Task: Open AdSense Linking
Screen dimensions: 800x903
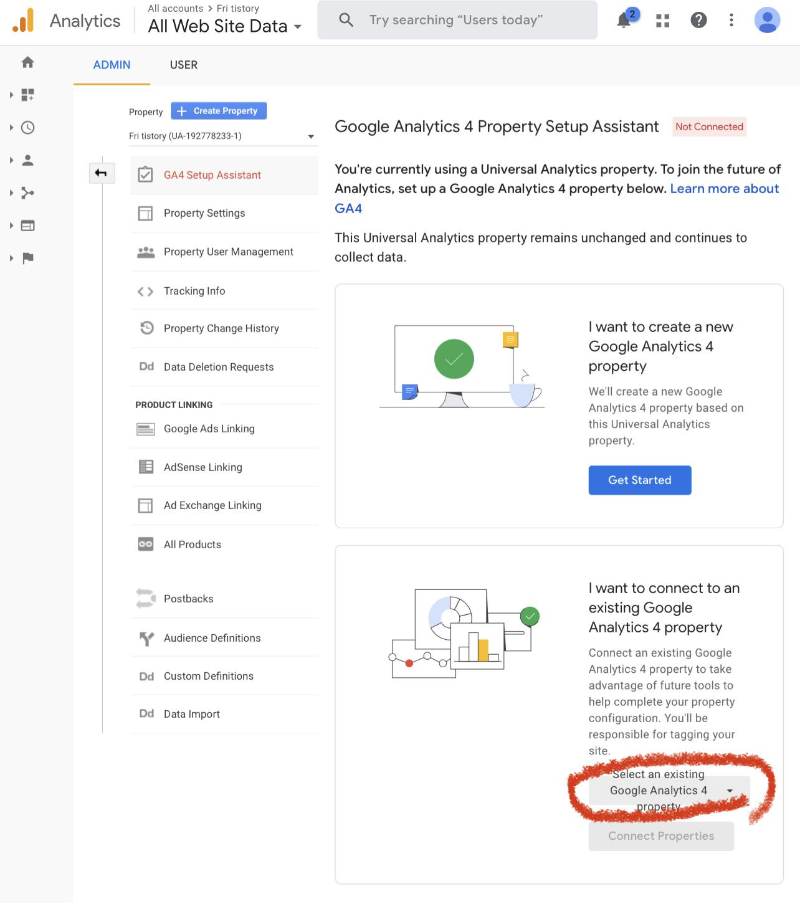Action: [224, 467]
